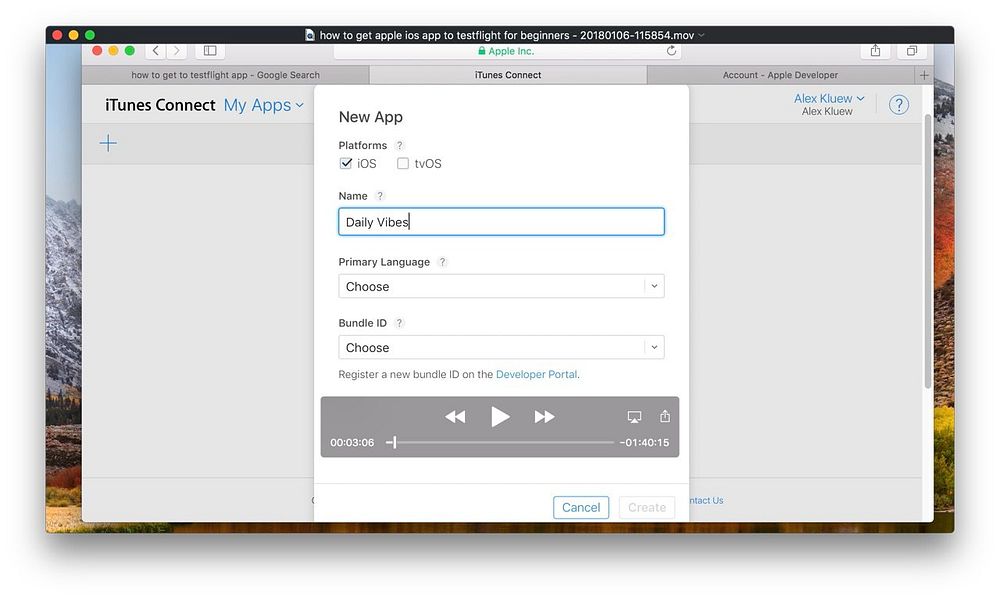Screen dimensions: 1000x598
Task: Open a new Safari tab
Action: pos(924,75)
